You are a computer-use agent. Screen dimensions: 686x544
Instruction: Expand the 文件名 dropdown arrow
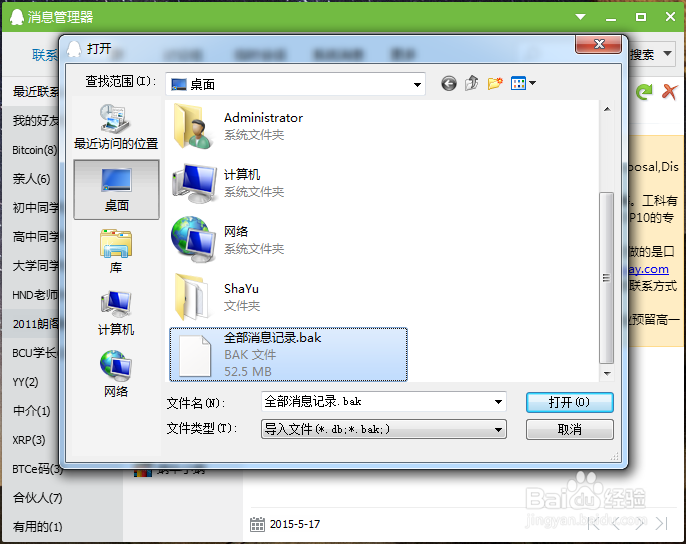pyautogui.click(x=498, y=402)
